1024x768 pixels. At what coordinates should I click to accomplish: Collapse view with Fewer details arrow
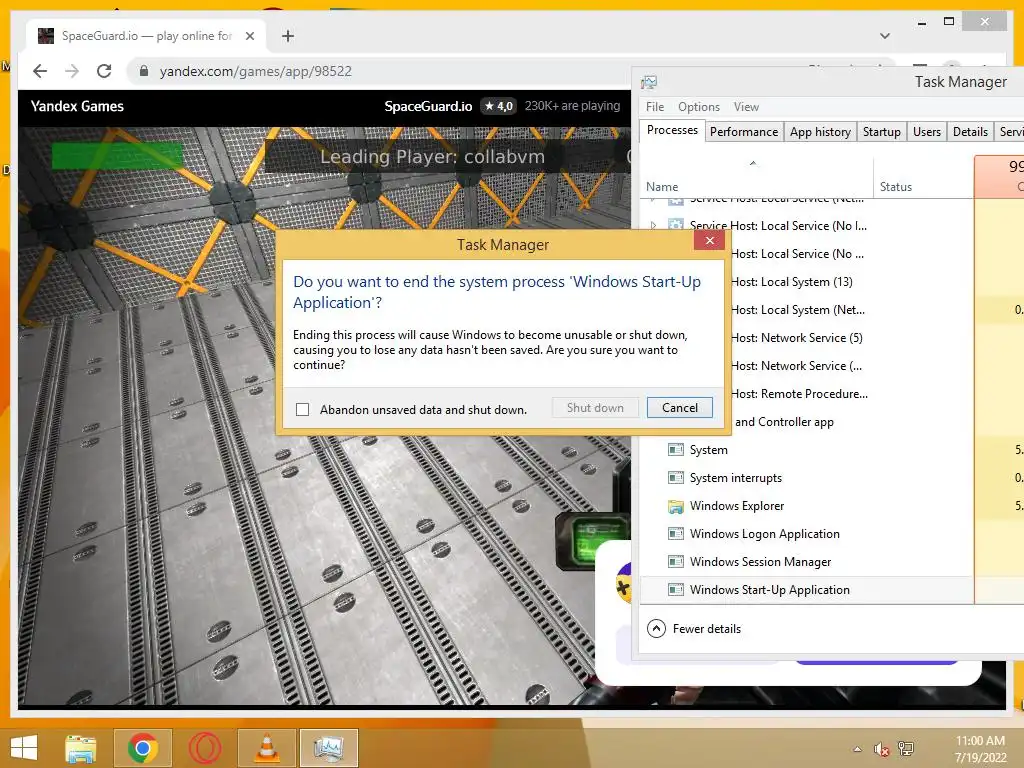[656, 628]
